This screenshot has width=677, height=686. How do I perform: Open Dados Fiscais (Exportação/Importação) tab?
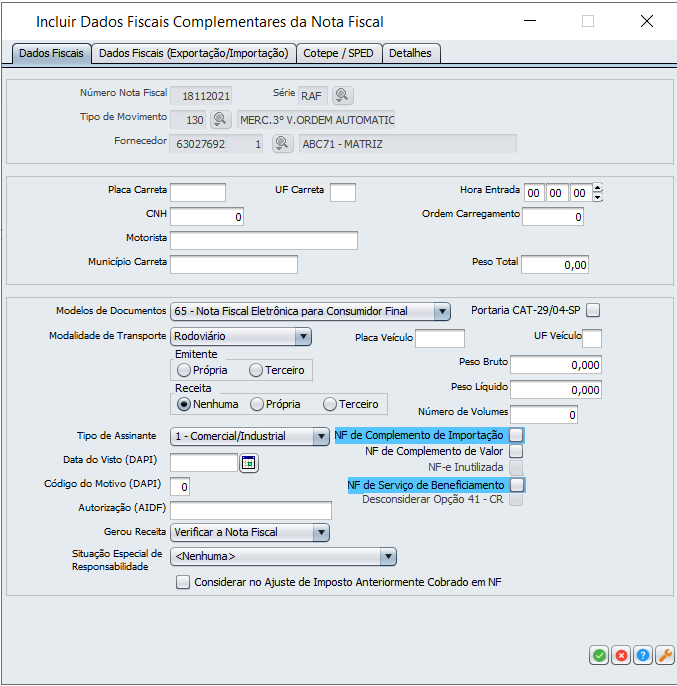click(193, 53)
